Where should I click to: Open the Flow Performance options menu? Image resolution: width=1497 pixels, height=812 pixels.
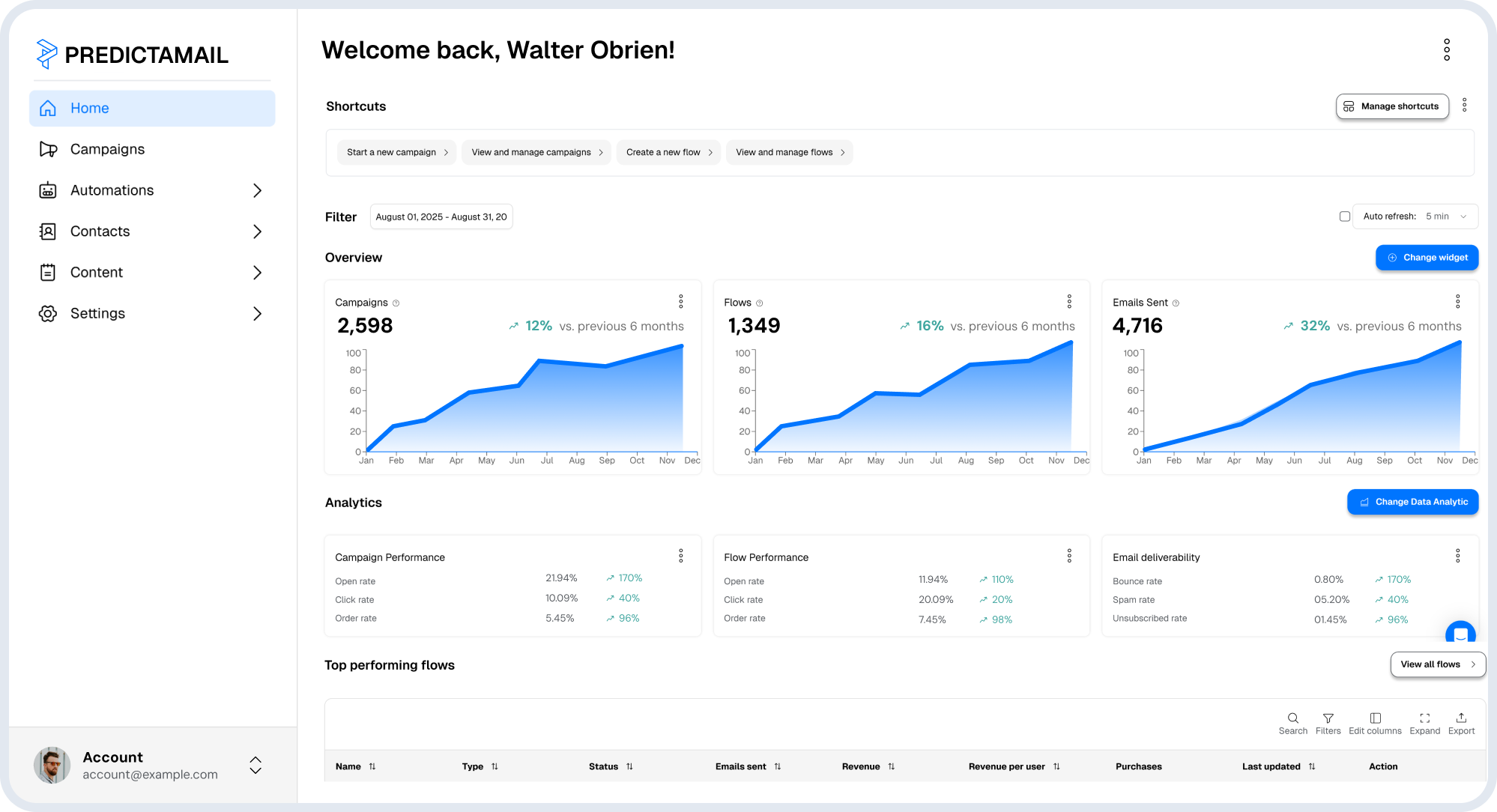point(1069,555)
